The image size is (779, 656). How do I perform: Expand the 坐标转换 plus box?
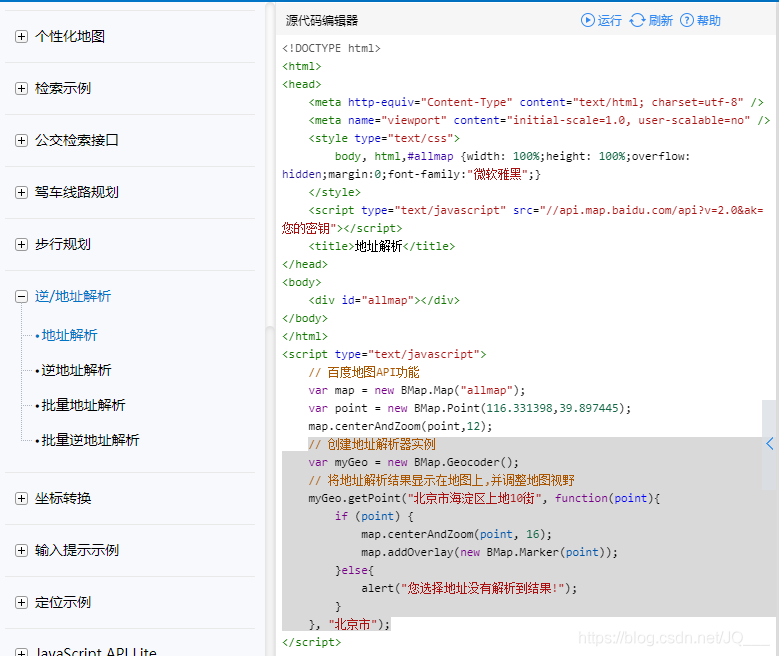(x=21, y=498)
